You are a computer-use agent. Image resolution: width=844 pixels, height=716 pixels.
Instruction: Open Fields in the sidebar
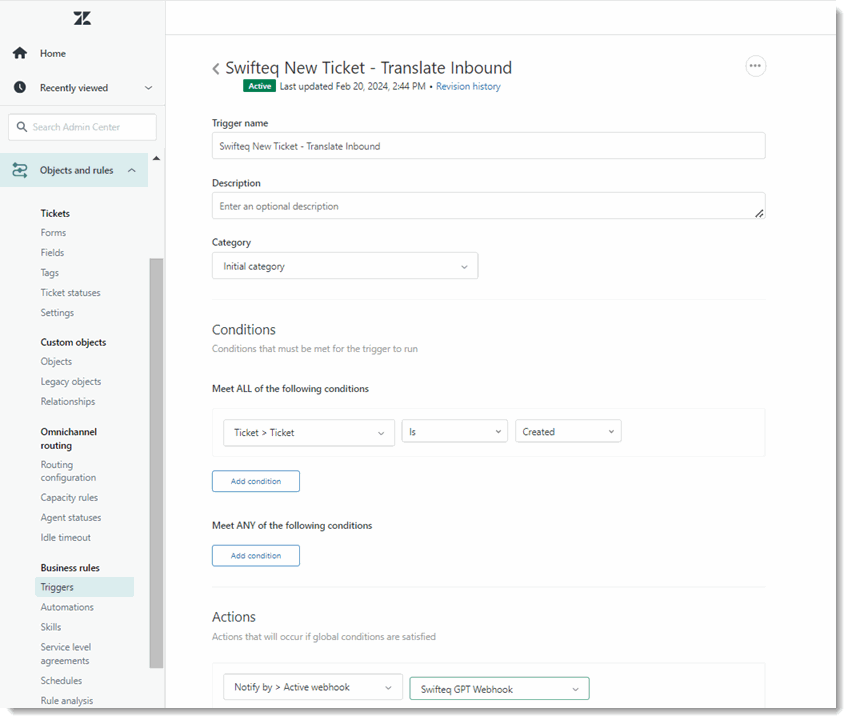pos(52,252)
